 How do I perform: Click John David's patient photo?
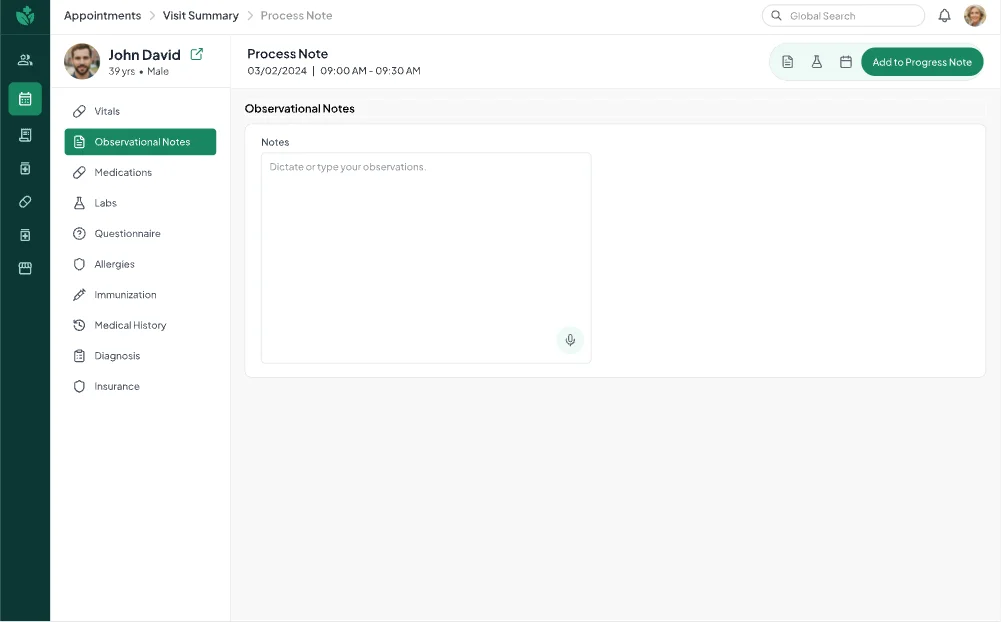[x=82, y=61]
